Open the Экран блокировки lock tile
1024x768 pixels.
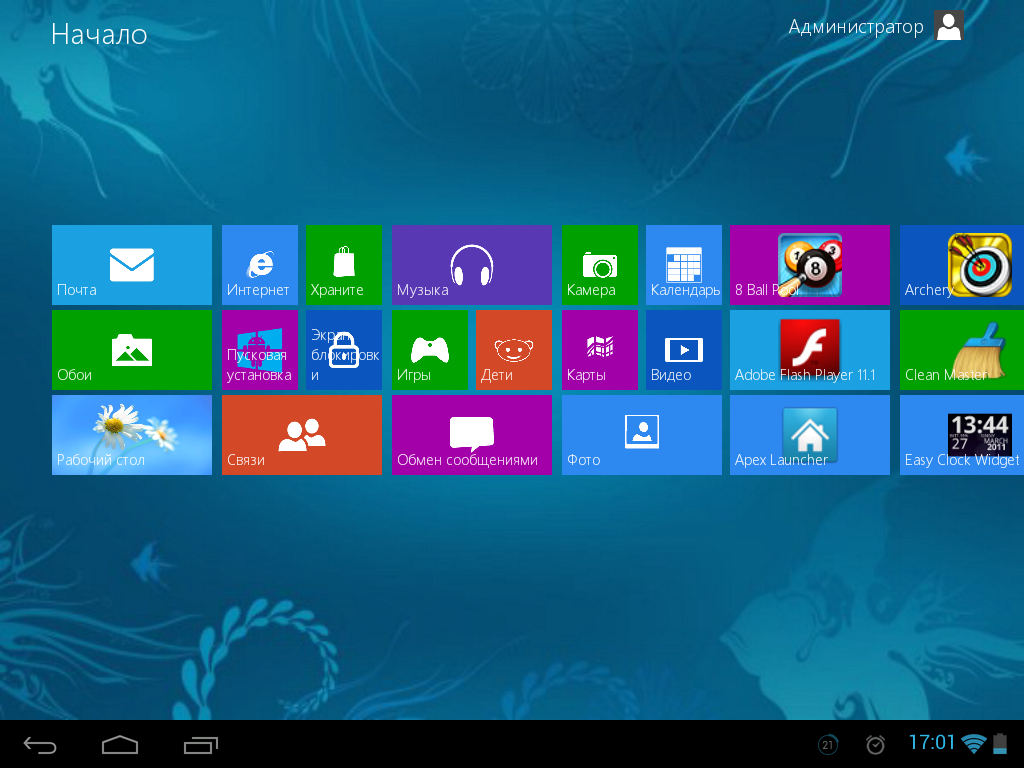point(344,350)
